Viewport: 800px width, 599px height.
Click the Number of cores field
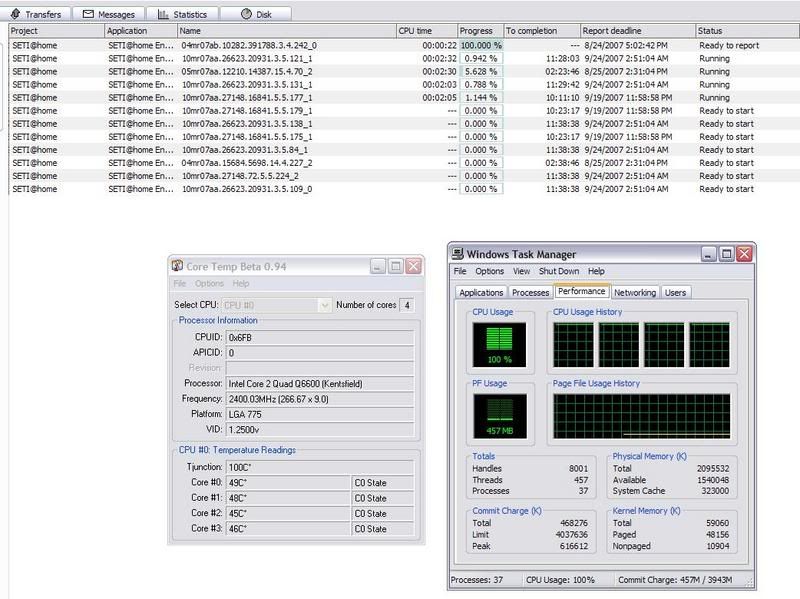(x=407, y=305)
